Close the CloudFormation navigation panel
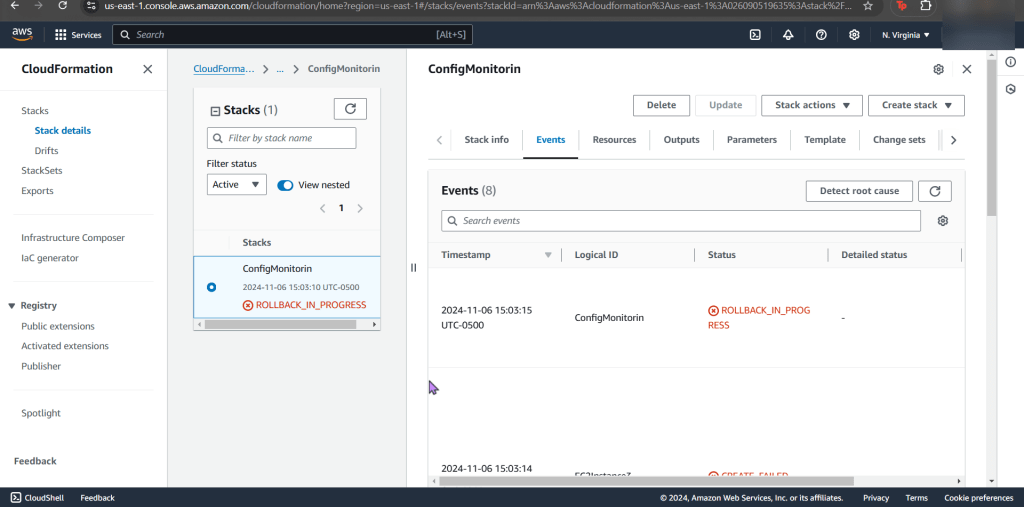 [x=147, y=69]
